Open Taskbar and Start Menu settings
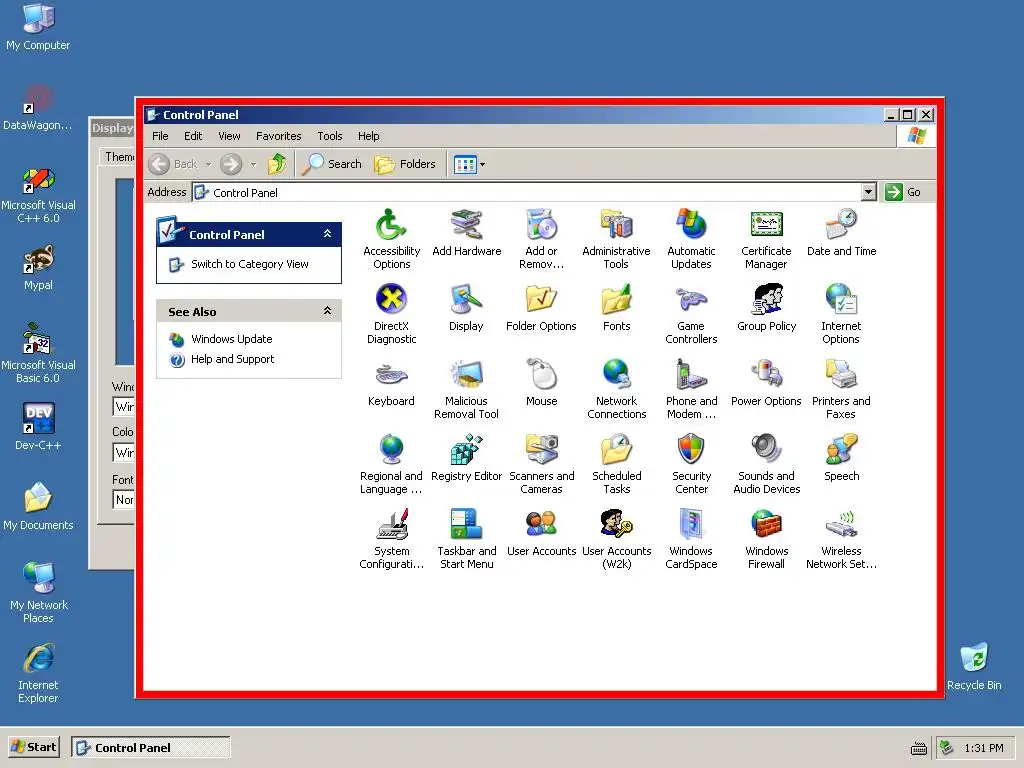Screen dimensions: 1024x768 [x=466, y=539]
